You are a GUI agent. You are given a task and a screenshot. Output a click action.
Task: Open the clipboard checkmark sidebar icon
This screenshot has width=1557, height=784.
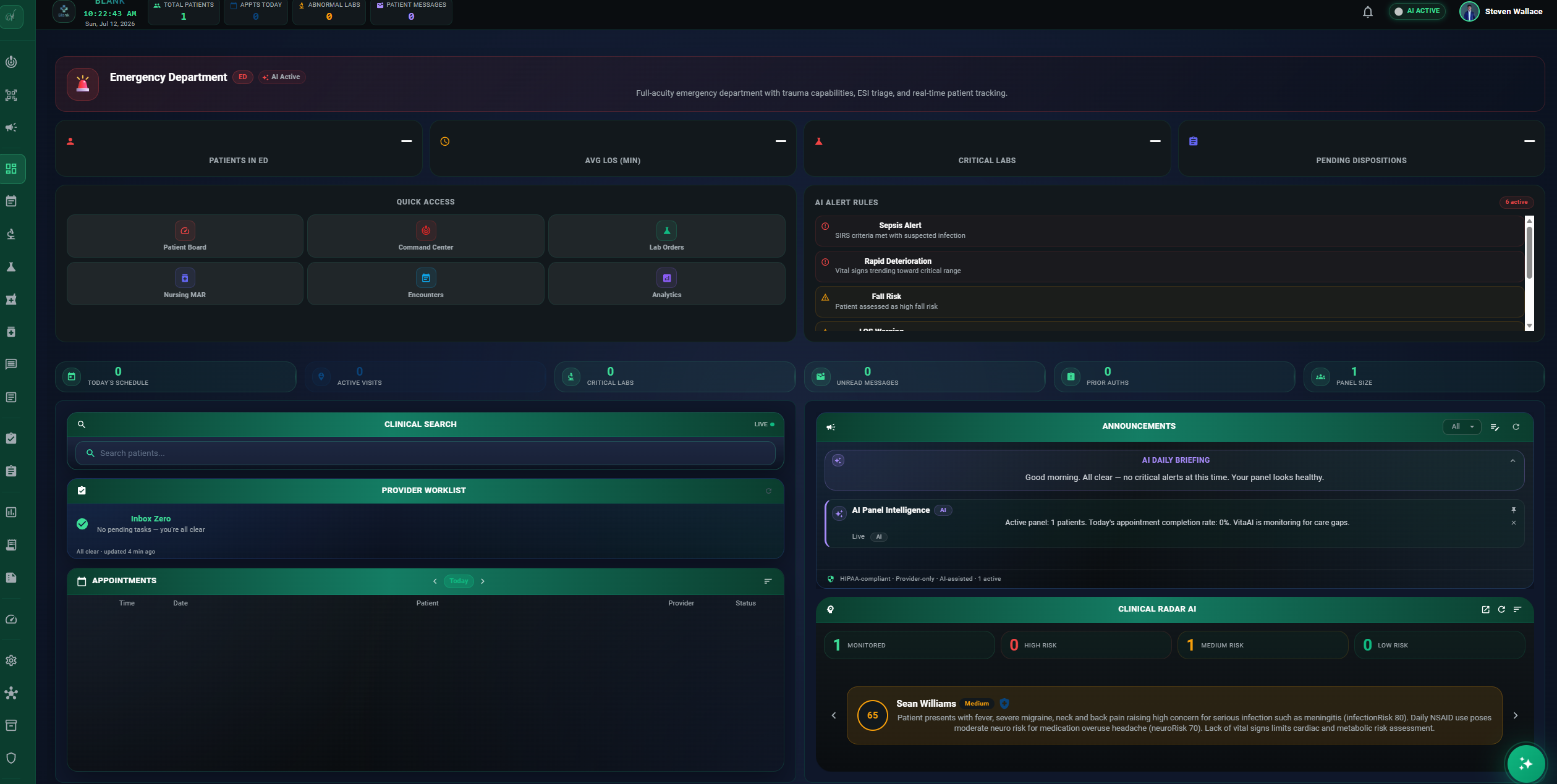point(11,438)
